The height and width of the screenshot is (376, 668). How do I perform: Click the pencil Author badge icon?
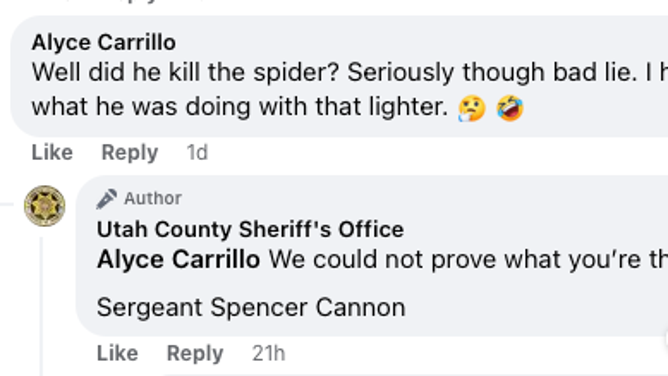[107, 199]
